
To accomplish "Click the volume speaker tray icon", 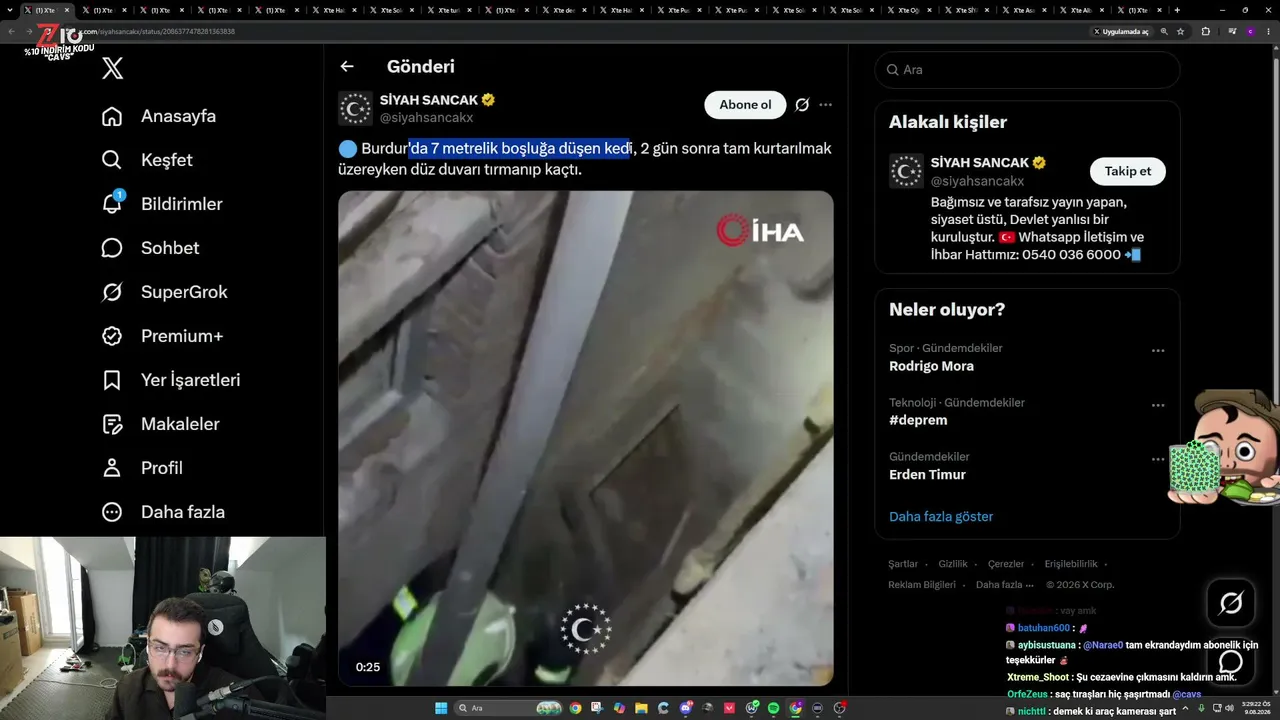I will click(x=1230, y=708).
